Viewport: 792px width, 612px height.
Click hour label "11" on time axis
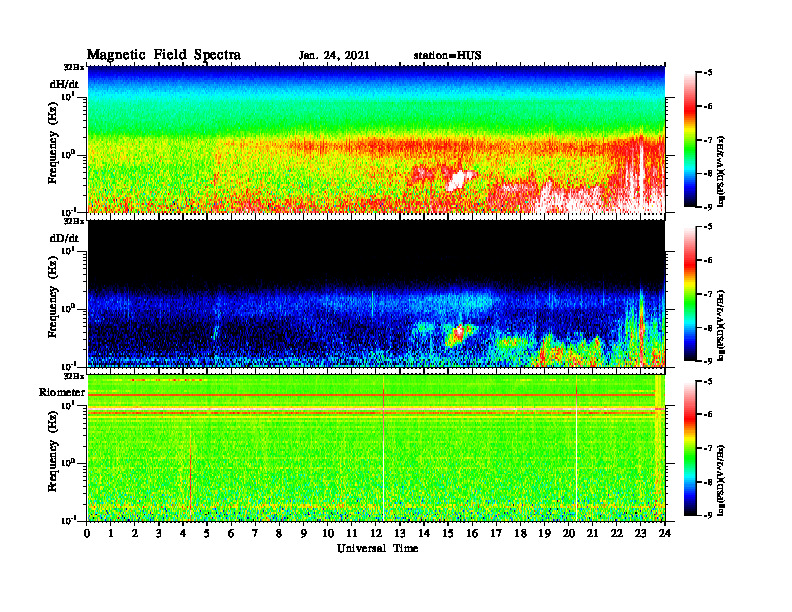coord(352,533)
